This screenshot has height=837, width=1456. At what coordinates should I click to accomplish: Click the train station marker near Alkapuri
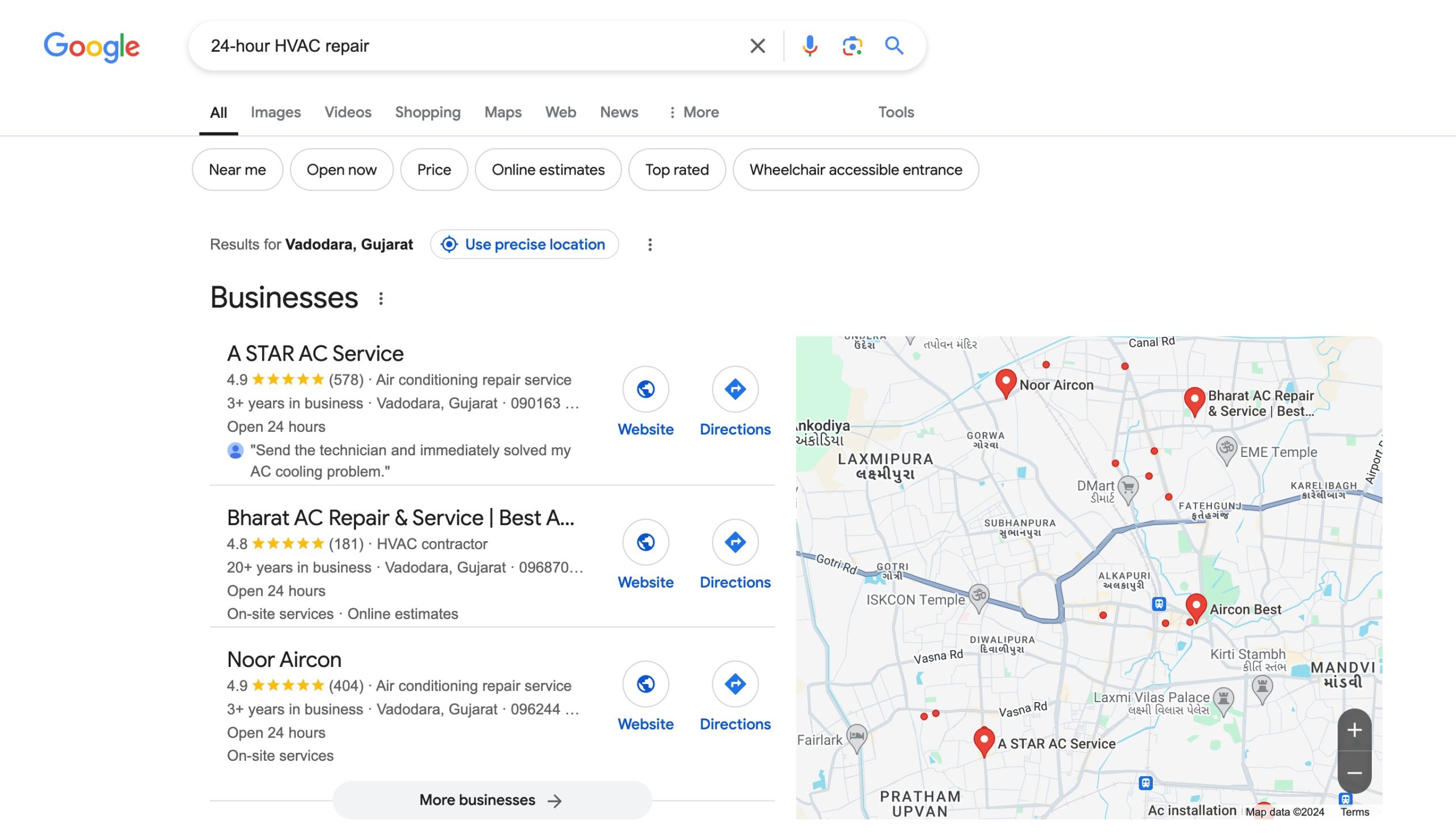tap(1159, 604)
